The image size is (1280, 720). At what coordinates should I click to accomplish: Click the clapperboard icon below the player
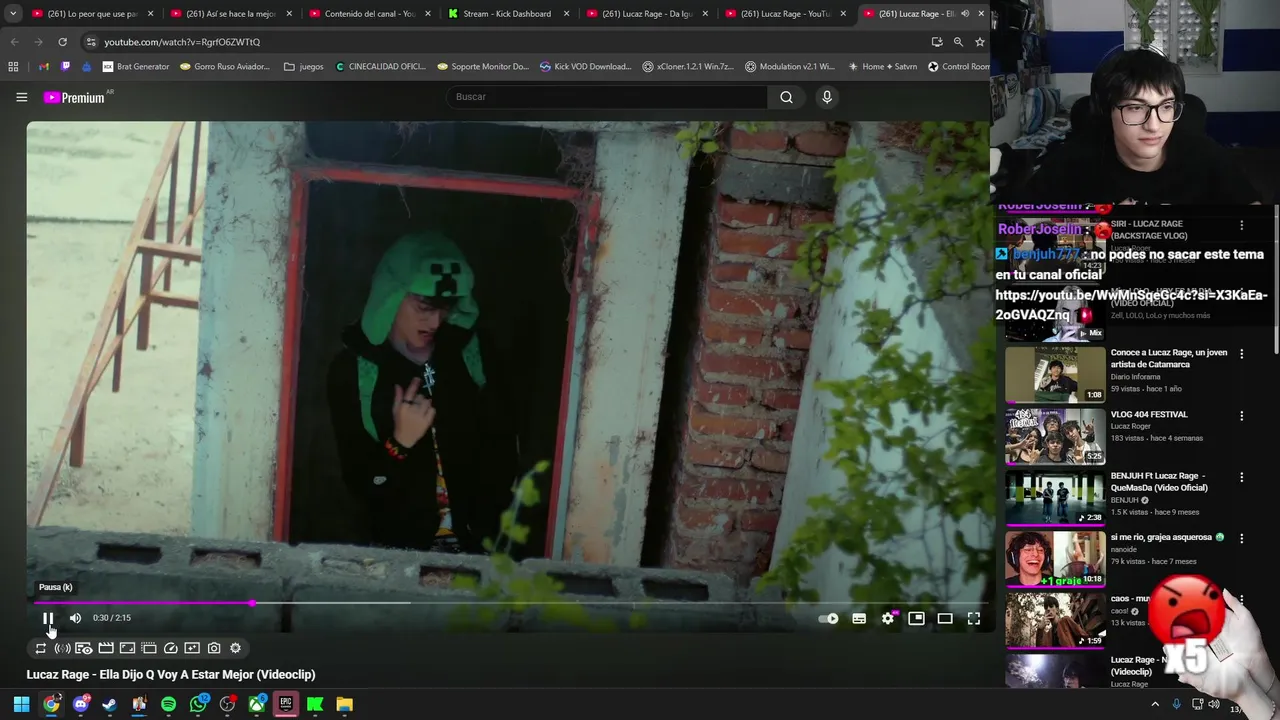click(106, 648)
